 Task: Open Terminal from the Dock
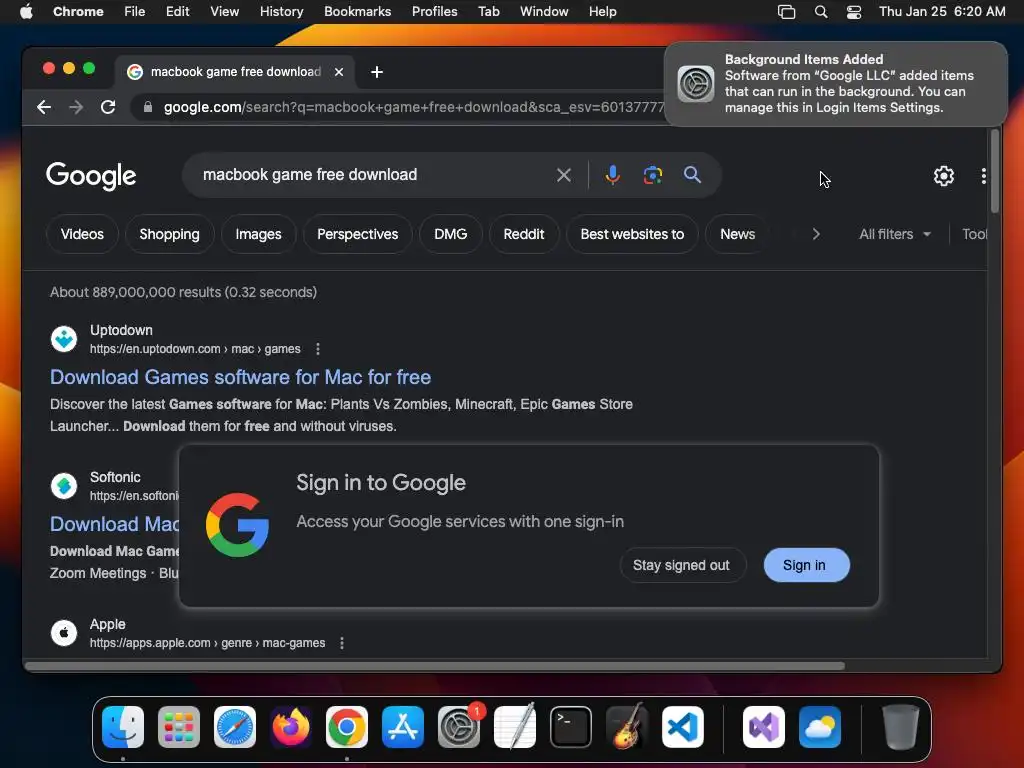pyautogui.click(x=571, y=727)
